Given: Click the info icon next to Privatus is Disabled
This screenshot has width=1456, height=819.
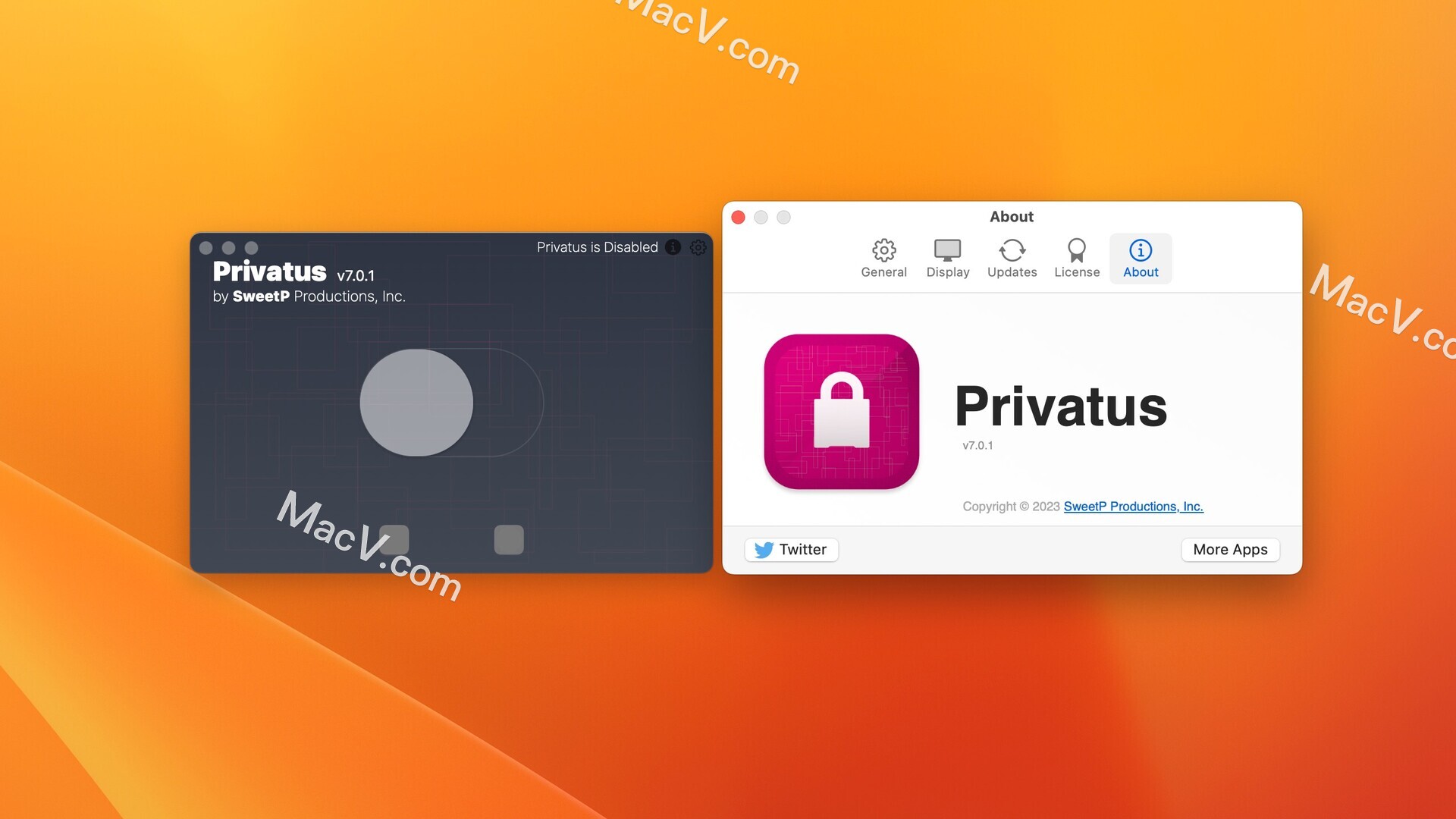Looking at the screenshot, I should pos(674,247).
